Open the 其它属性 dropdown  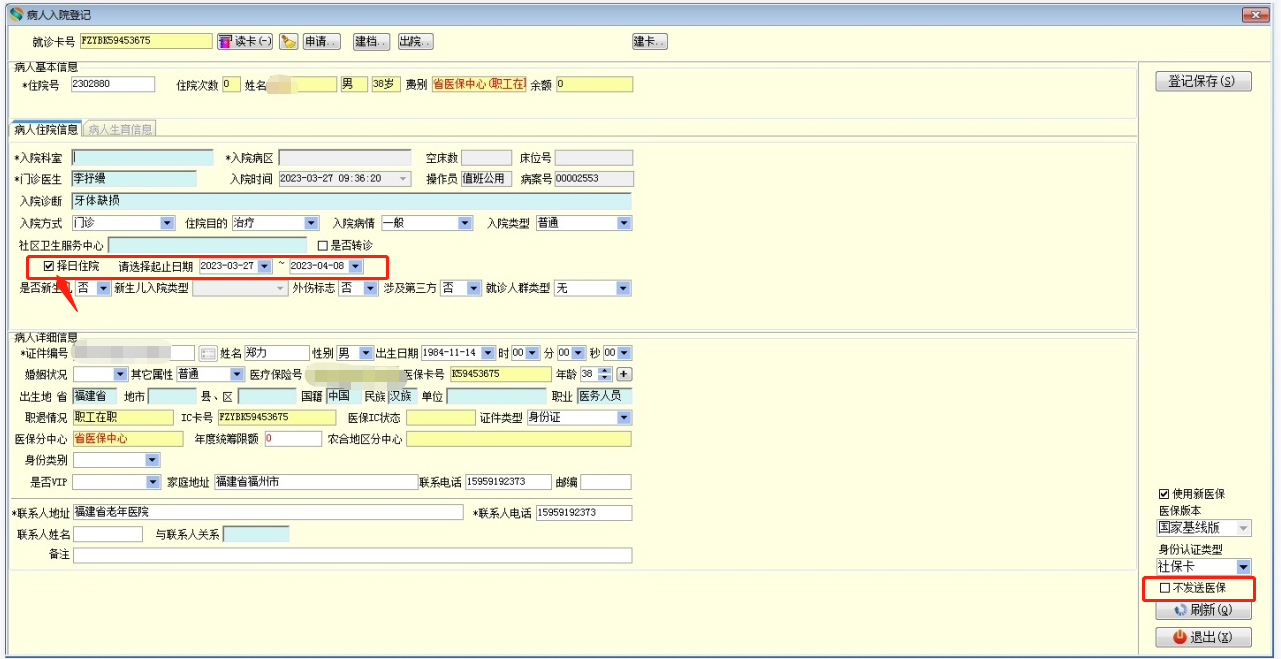(x=237, y=374)
